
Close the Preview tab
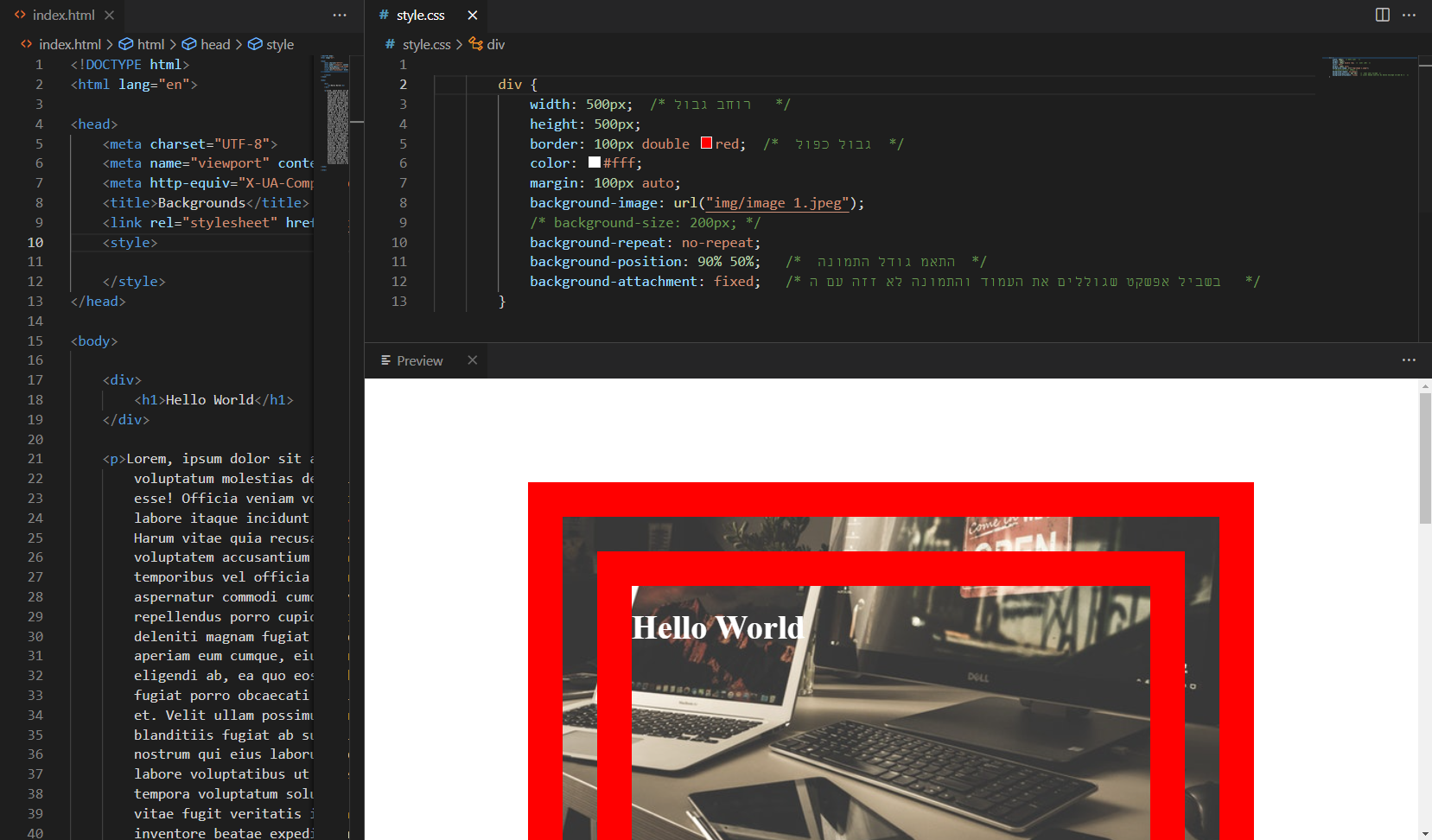[x=472, y=360]
